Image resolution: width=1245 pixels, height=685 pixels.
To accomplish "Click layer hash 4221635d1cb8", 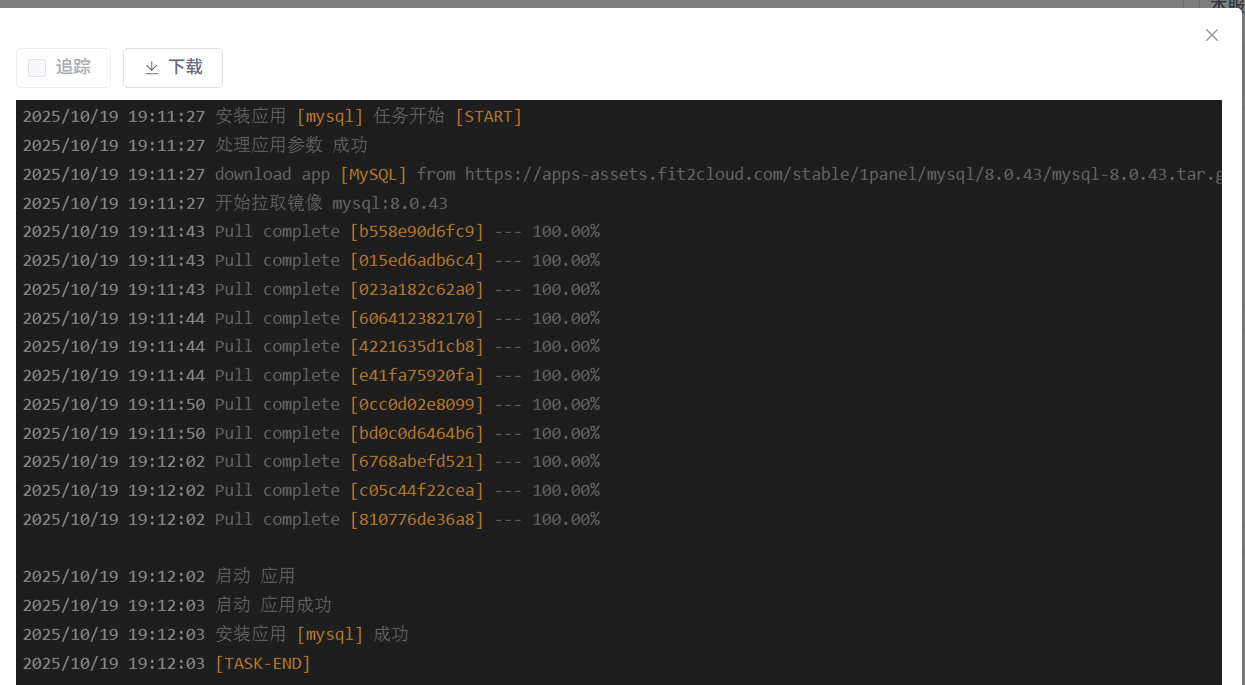I will [x=416, y=347].
